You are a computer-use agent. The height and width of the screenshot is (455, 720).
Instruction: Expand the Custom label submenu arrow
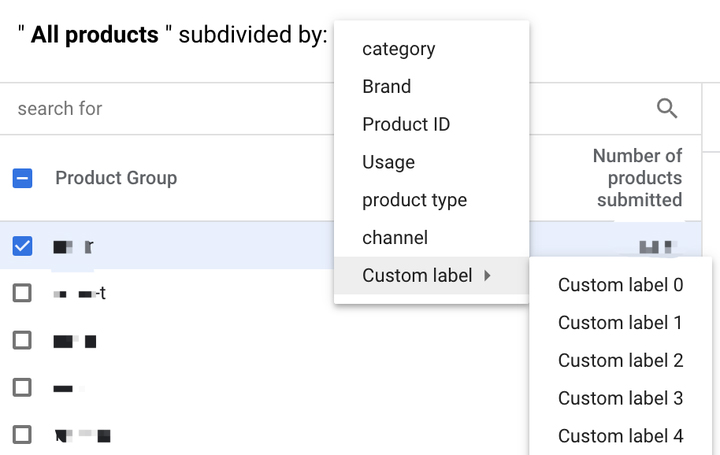point(488,276)
